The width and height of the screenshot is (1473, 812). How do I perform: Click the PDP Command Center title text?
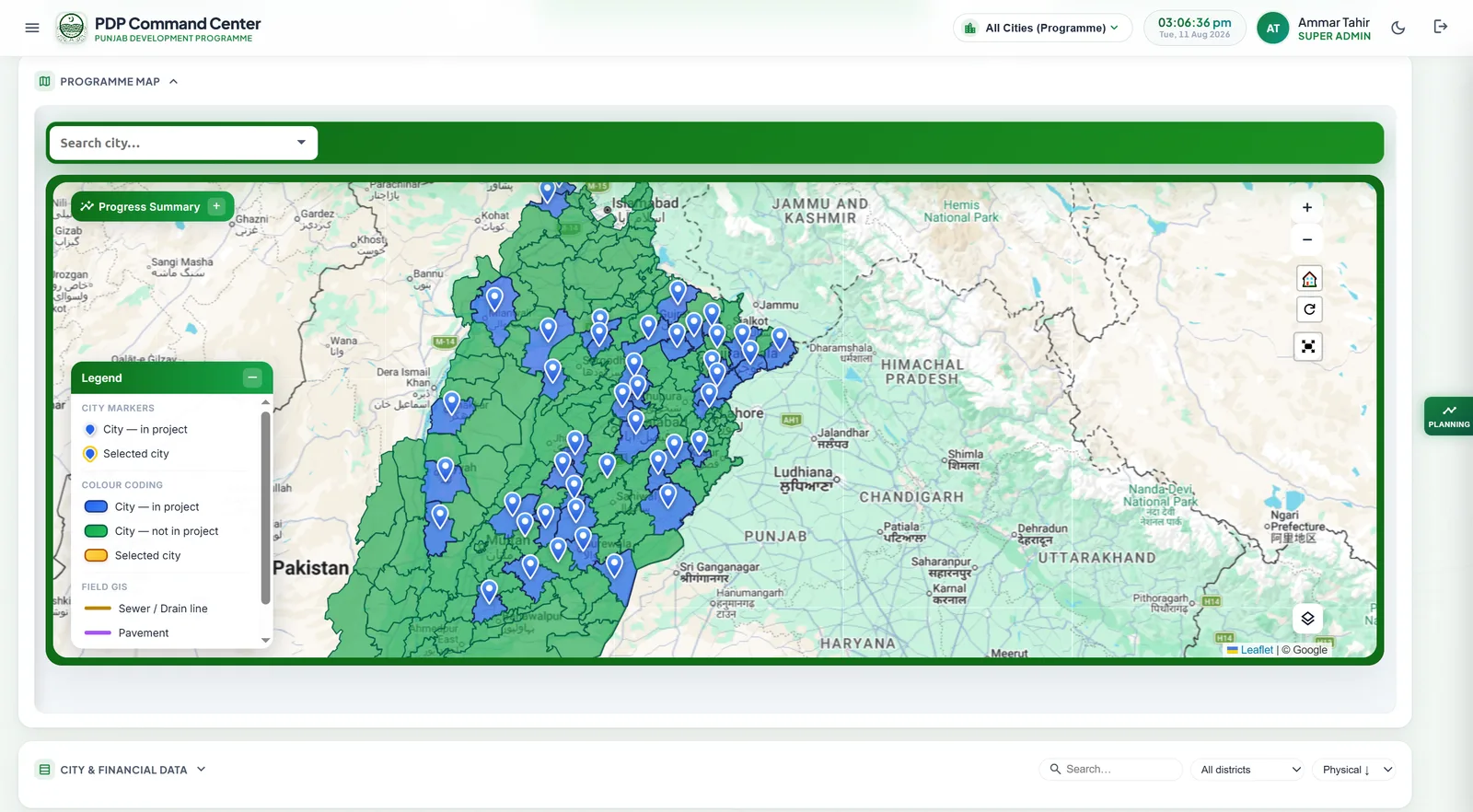pyautogui.click(x=178, y=23)
